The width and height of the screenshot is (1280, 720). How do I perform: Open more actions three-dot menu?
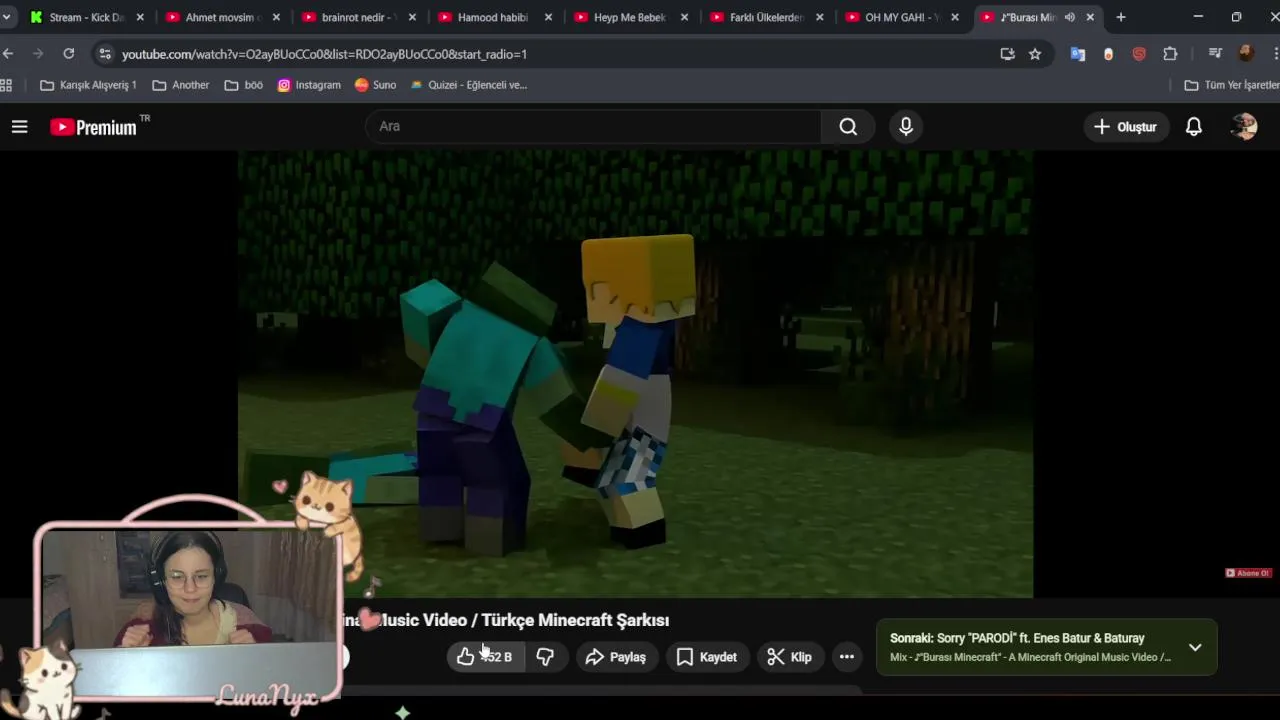coord(847,657)
